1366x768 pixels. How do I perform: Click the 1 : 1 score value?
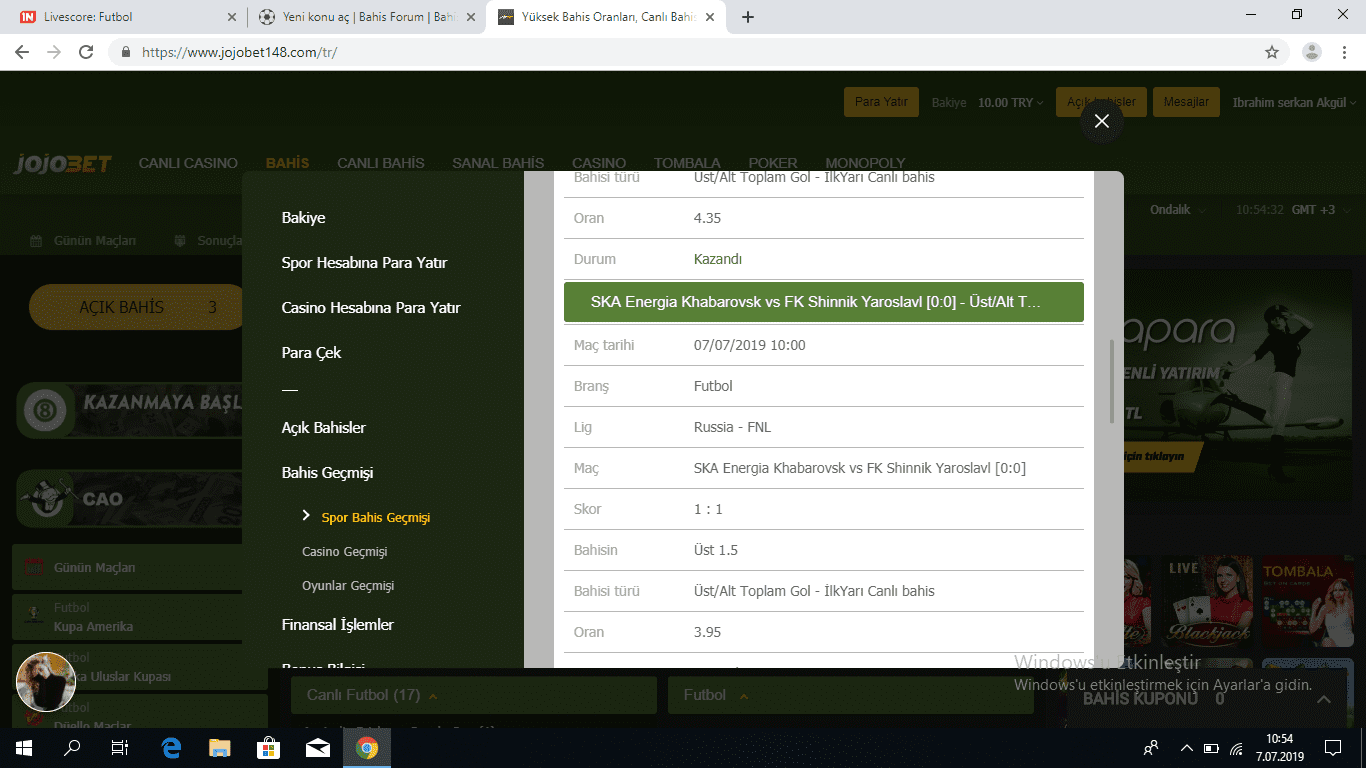click(708, 509)
